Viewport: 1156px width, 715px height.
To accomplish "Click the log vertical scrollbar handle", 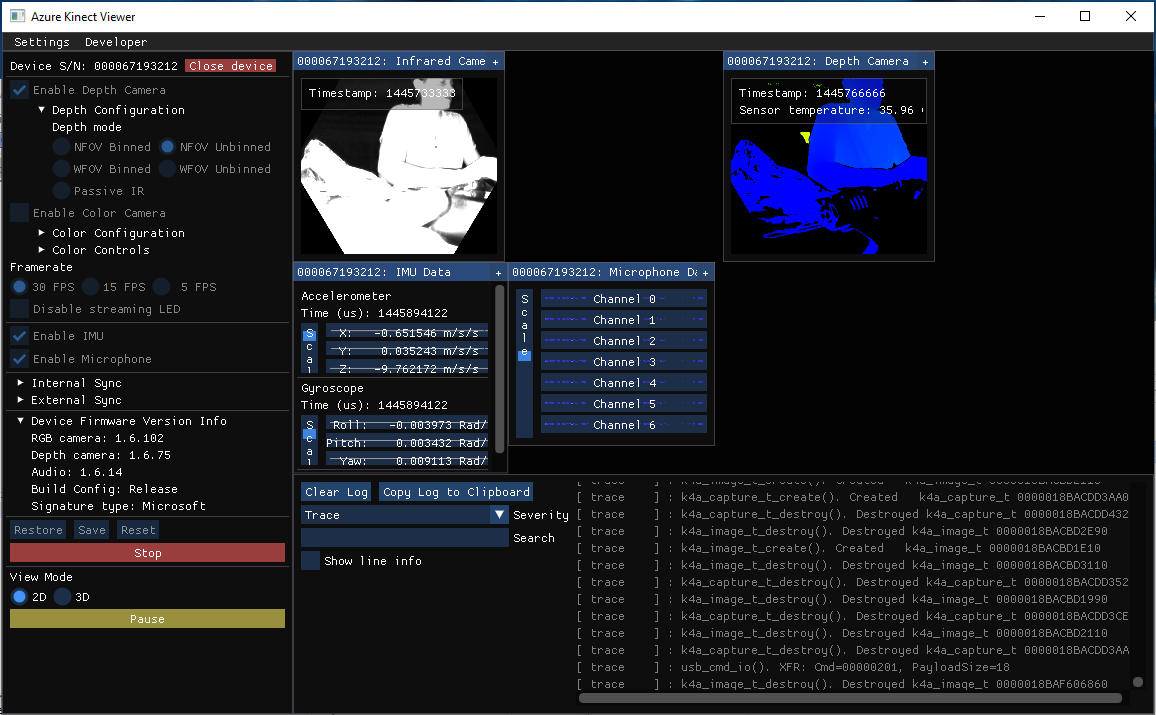I will point(1138,682).
